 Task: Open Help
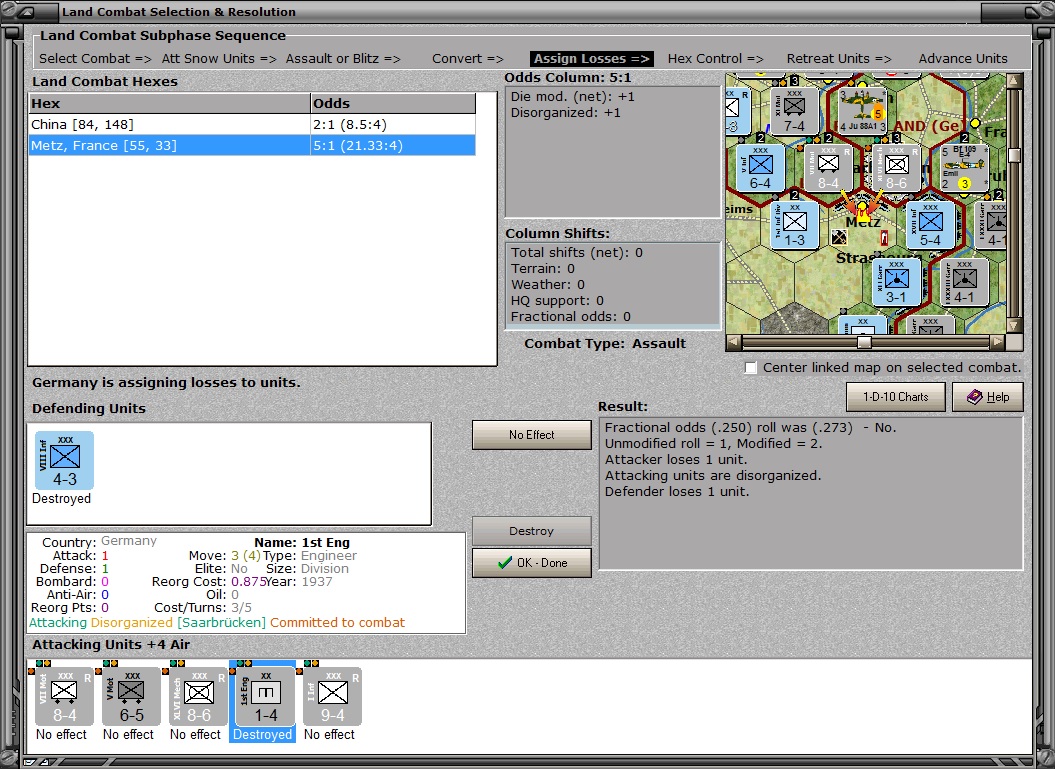point(988,397)
